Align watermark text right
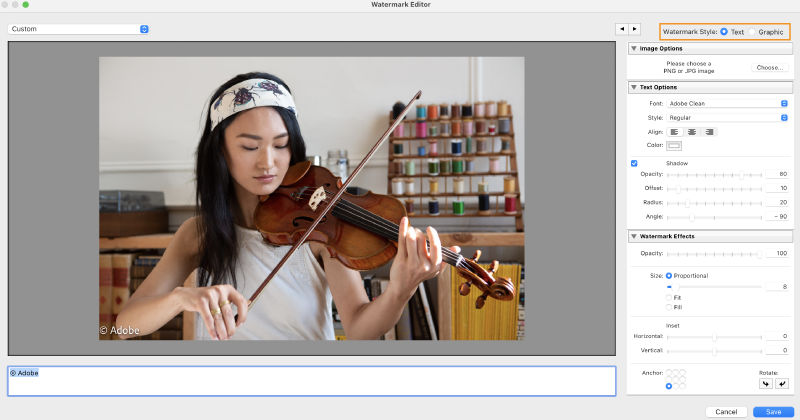 click(709, 132)
